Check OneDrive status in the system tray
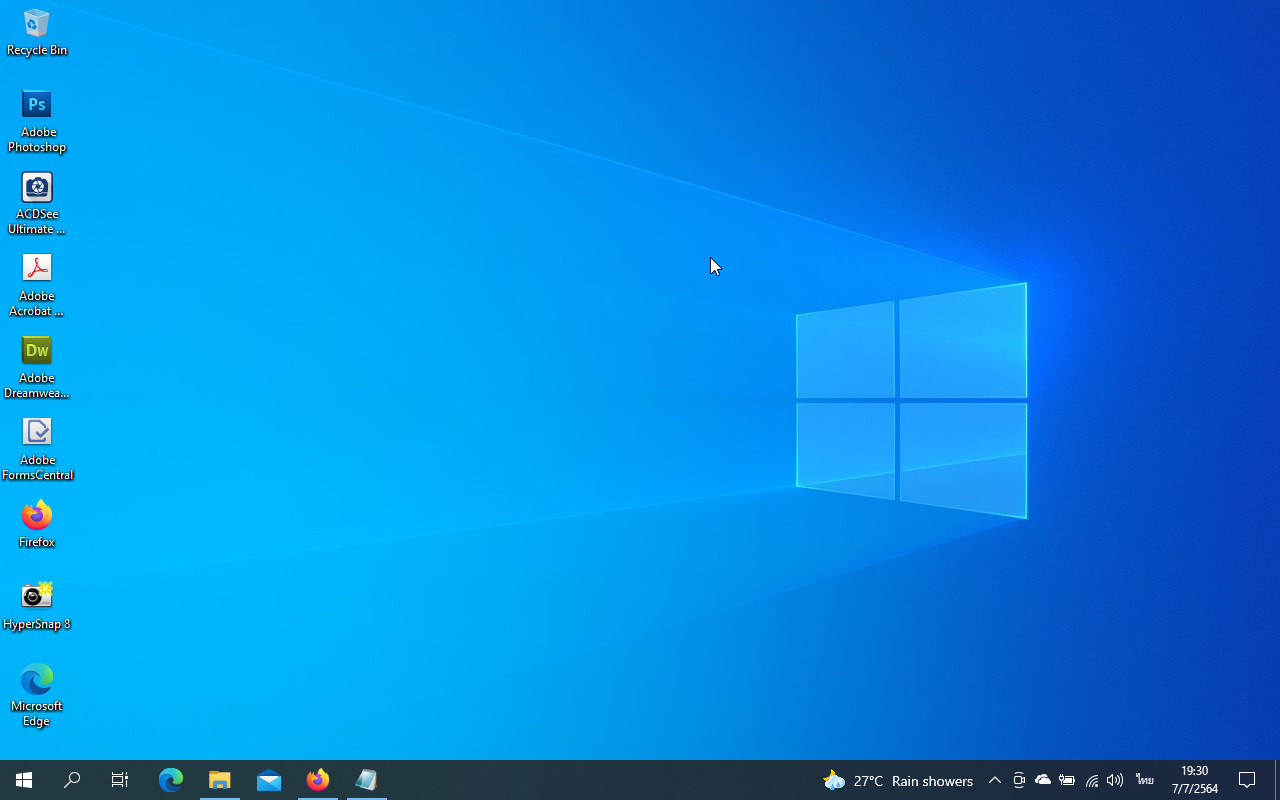The image size is (1280, 800). pyautogui.click(x=1043, y=780)
